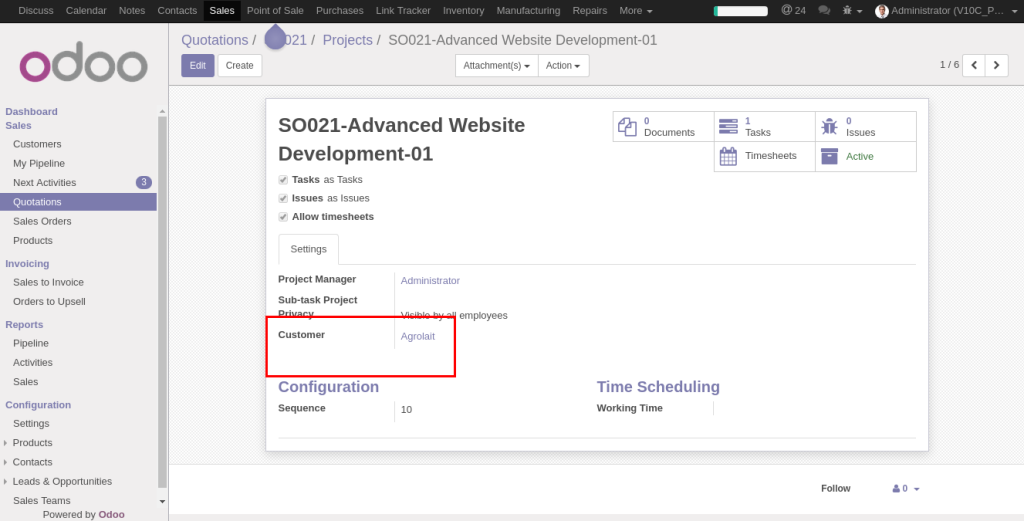Viewport: 1024px width, 521px height.
Task: Go to previous record arrow
Action: pos(974,65)
